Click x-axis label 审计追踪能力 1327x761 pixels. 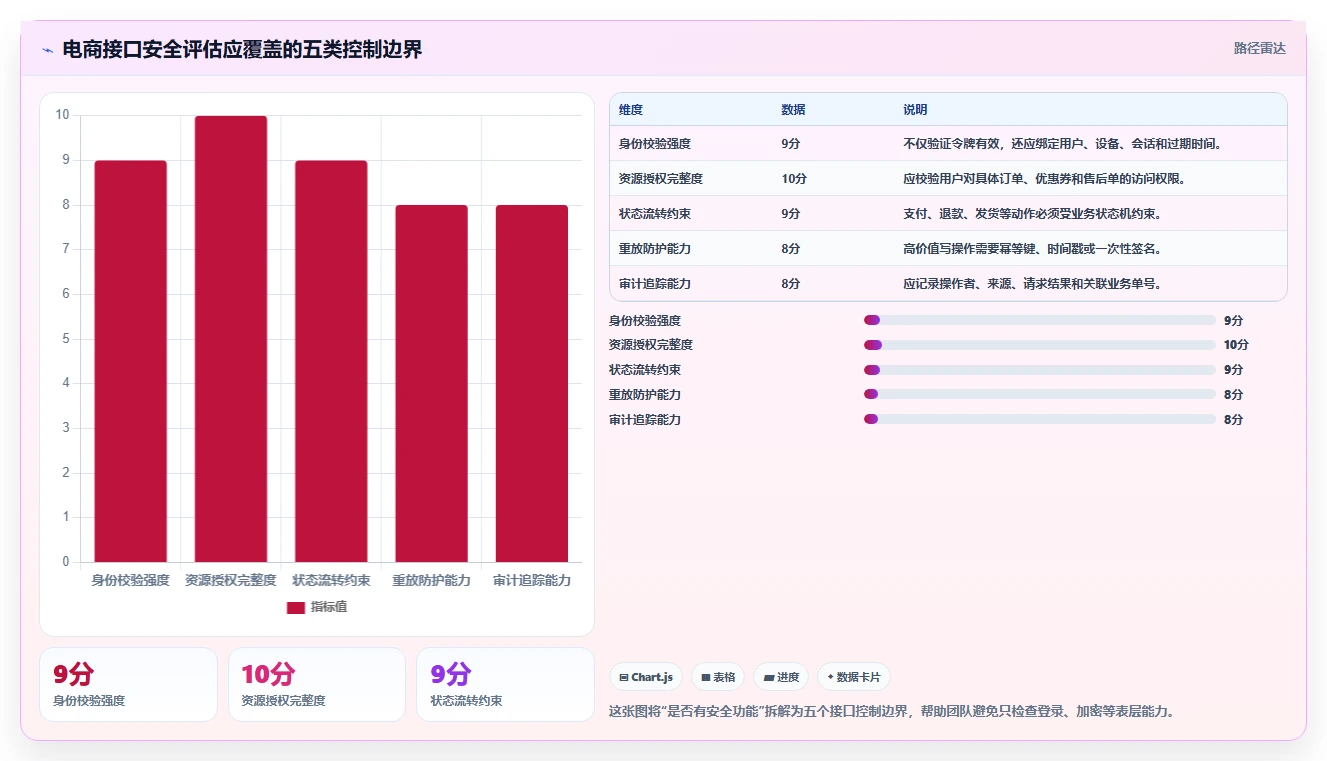click(x=532, y=580)
